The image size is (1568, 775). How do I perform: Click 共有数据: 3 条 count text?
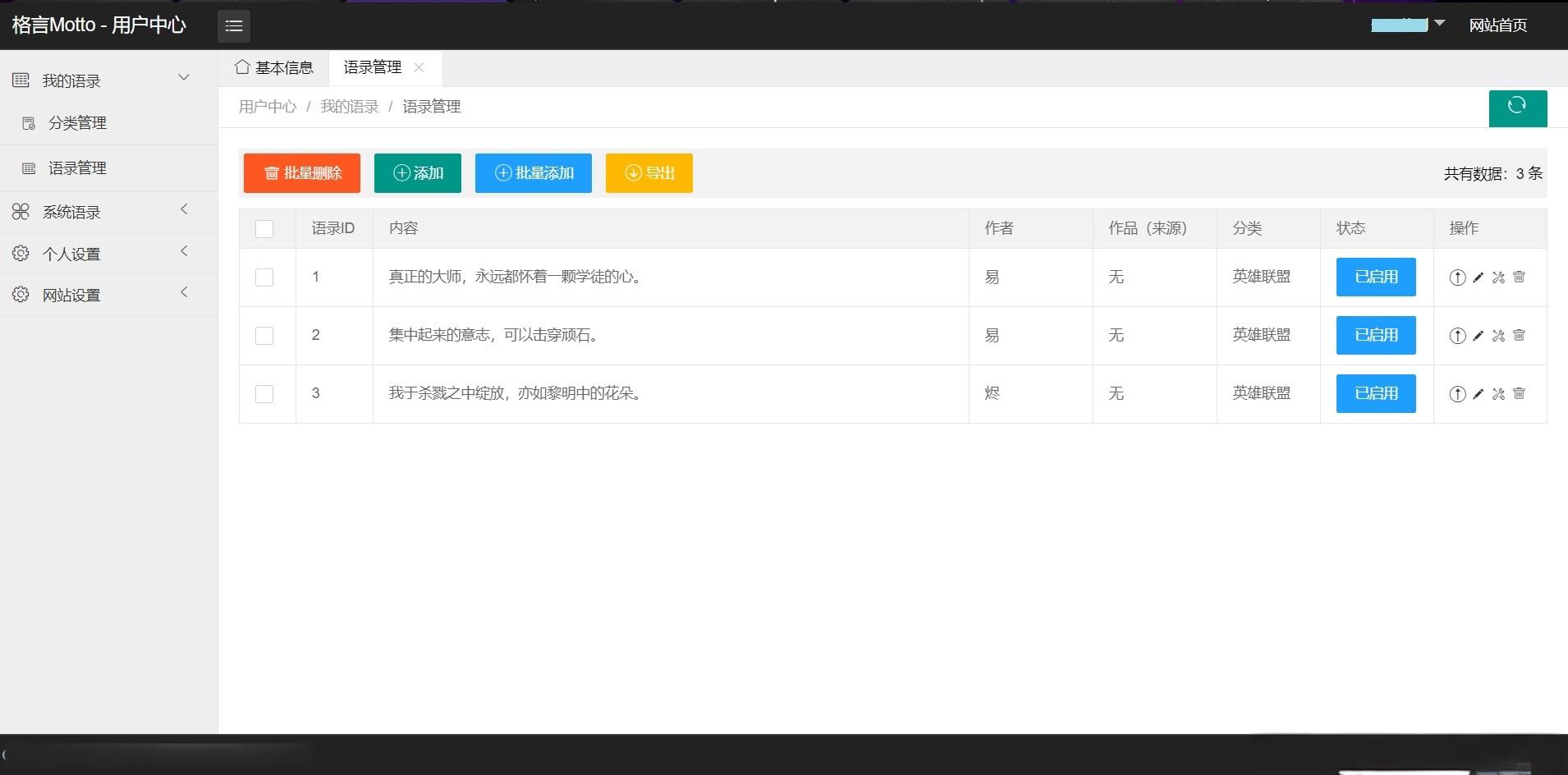coord(1493,174)
